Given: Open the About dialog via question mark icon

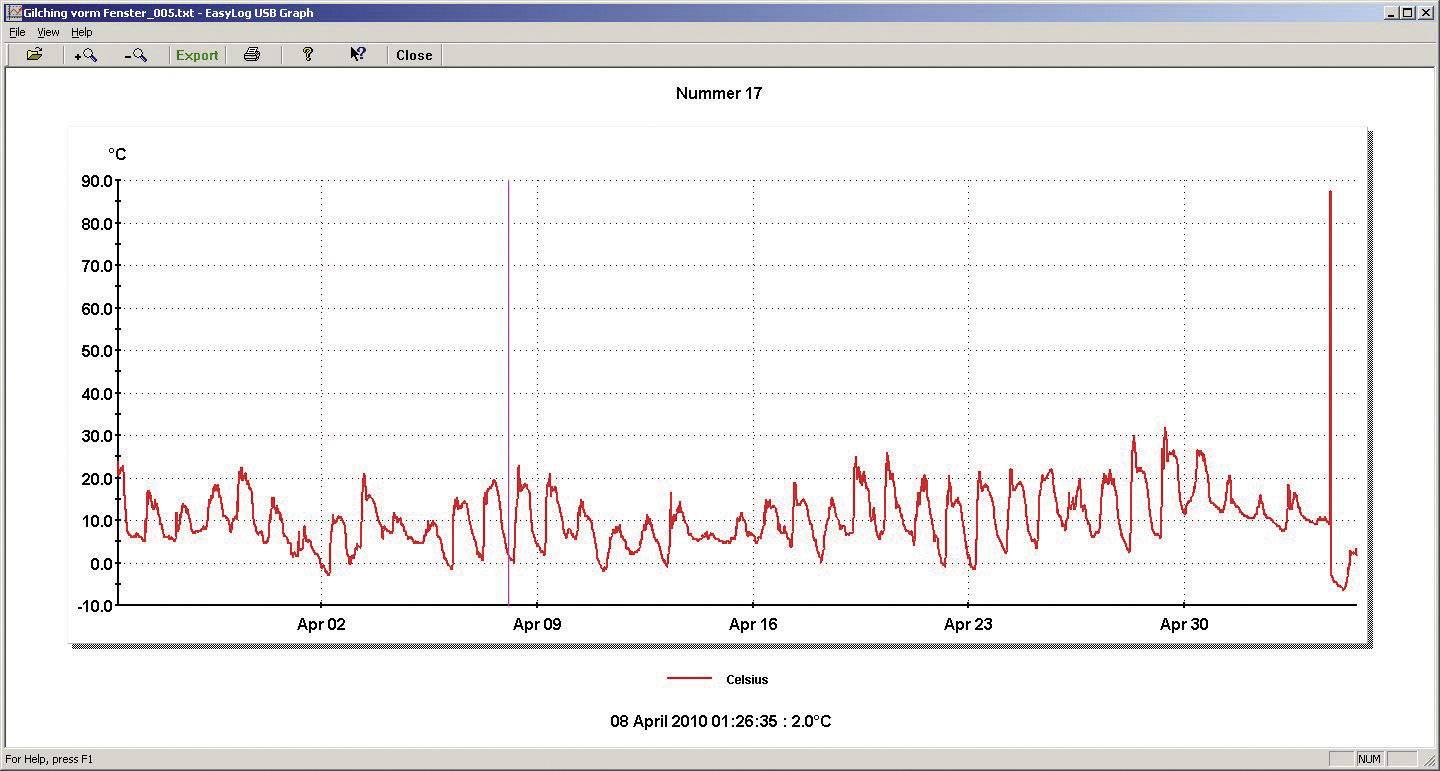Looking at the screenshot, I should point(308,54).
